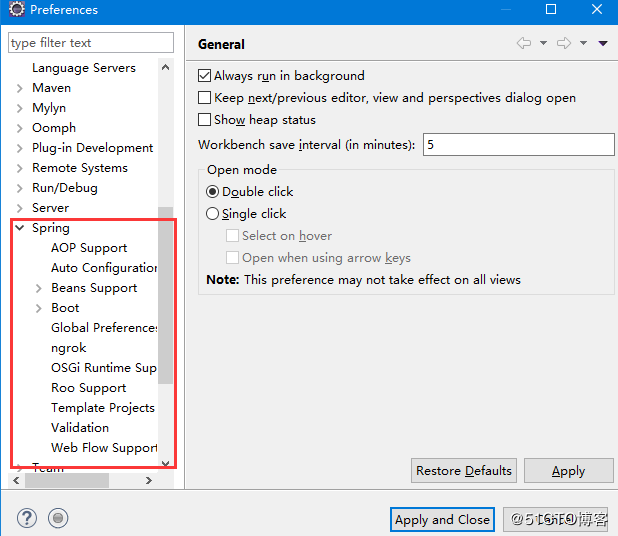
Task: Go back using the left arrow icon
Action: coord(524,43)
